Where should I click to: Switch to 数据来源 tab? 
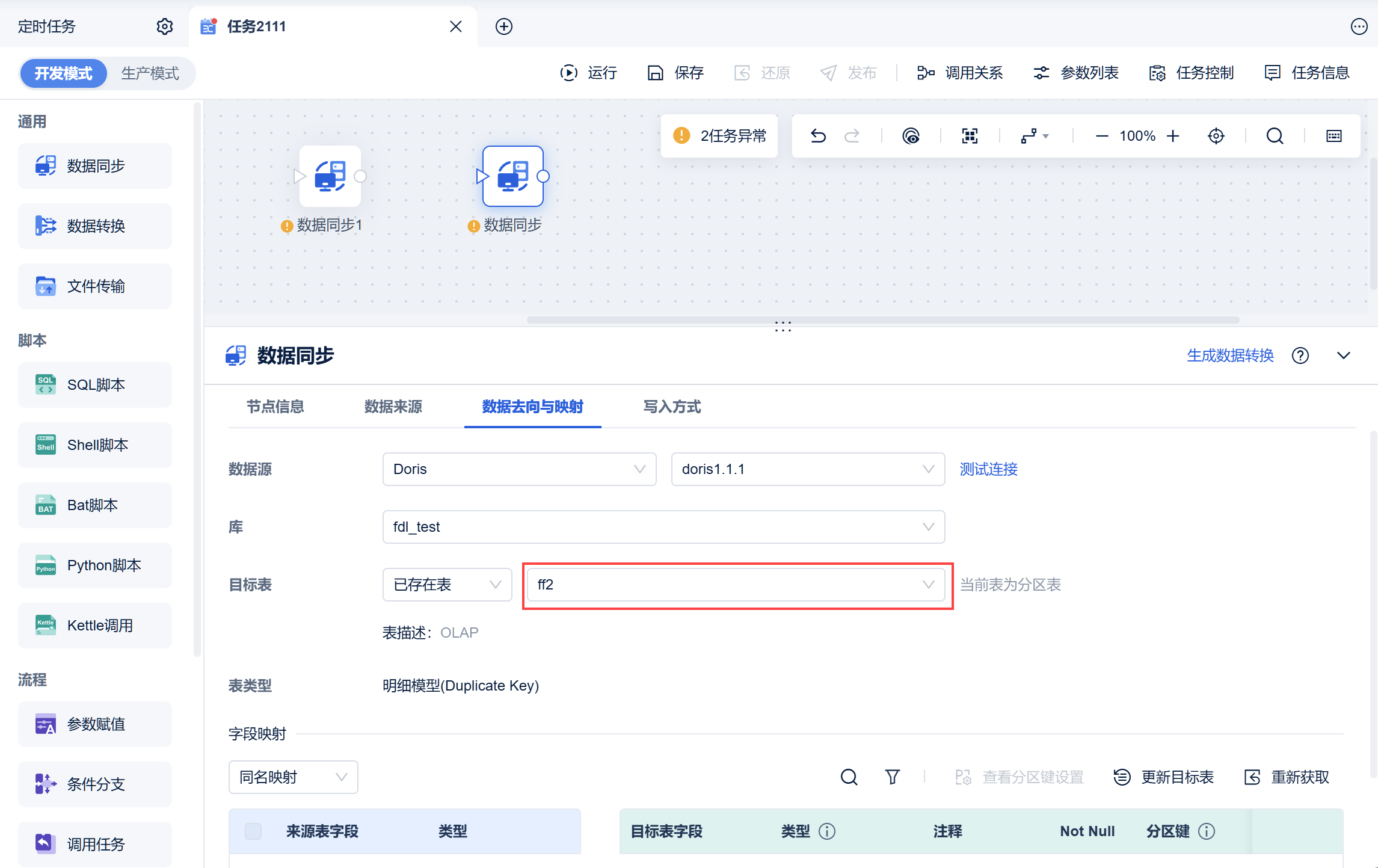393,407
